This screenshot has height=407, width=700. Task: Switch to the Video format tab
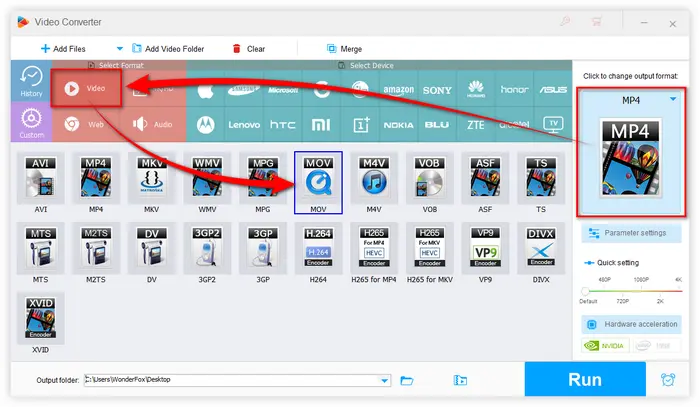coord(86,88)
